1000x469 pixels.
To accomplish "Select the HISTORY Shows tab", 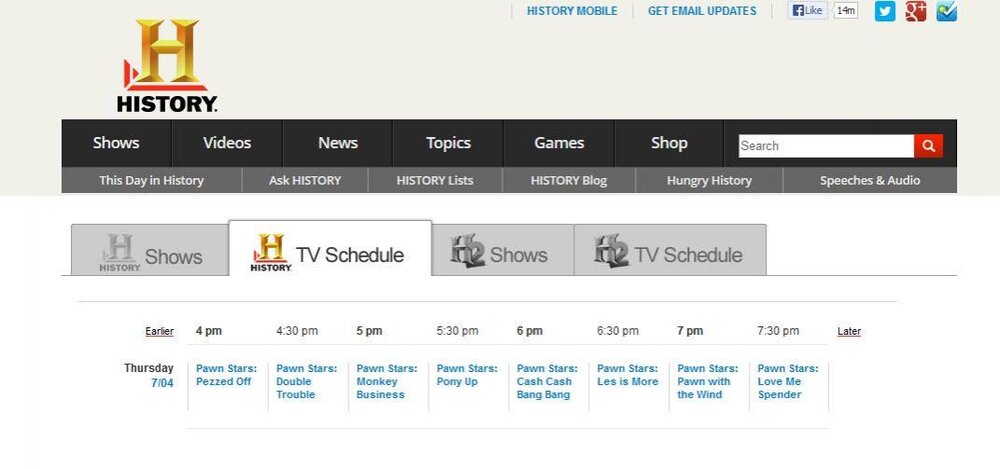I will coord(150,250).
